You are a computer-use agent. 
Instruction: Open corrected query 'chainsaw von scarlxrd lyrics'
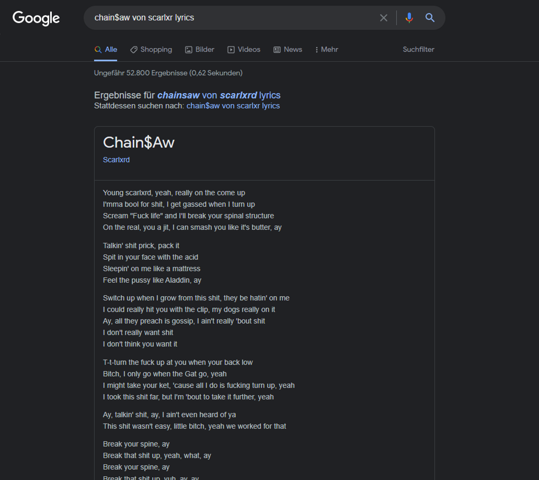219,95
